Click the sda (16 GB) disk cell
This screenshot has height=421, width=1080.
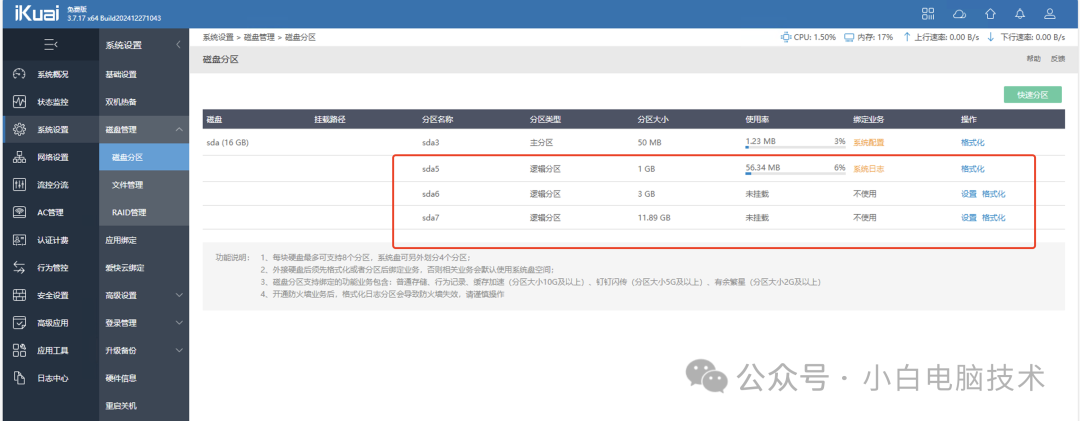click(x=227, y=142)
